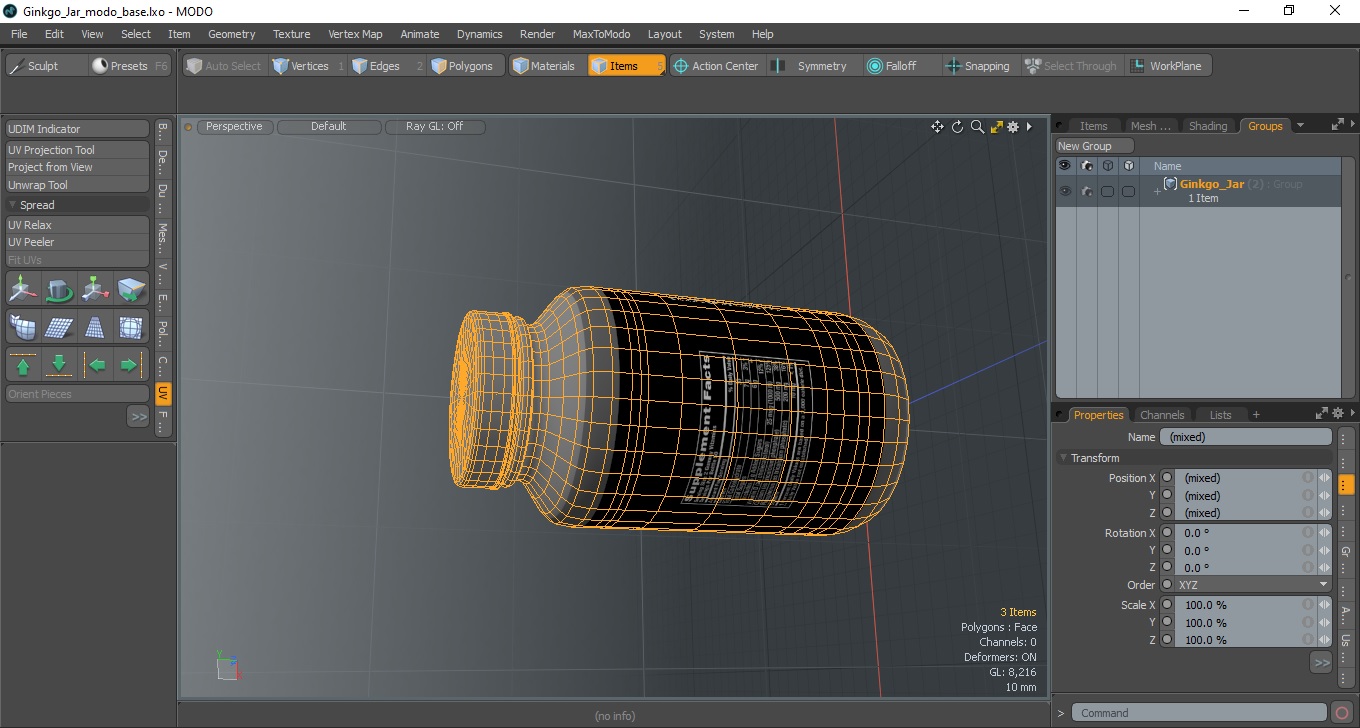Toggle render camera icon for Ginkgo_Jar group
Viewport: 1360px width, 728px height.
pos(1087,191)
